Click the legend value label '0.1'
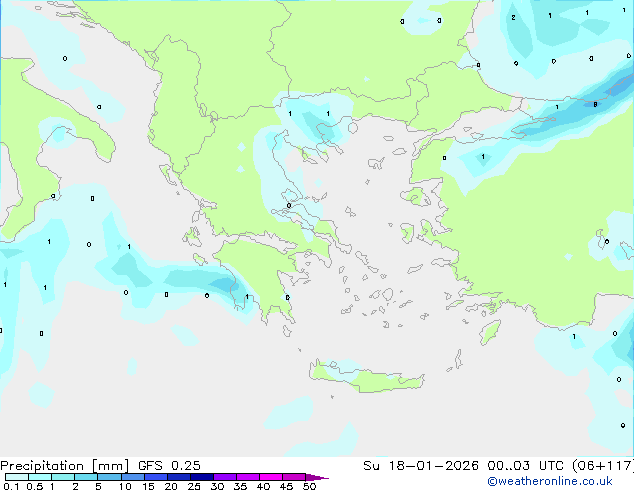Image resolution: width=634 pixels, height=490 pixels. [x=11, y=486]
